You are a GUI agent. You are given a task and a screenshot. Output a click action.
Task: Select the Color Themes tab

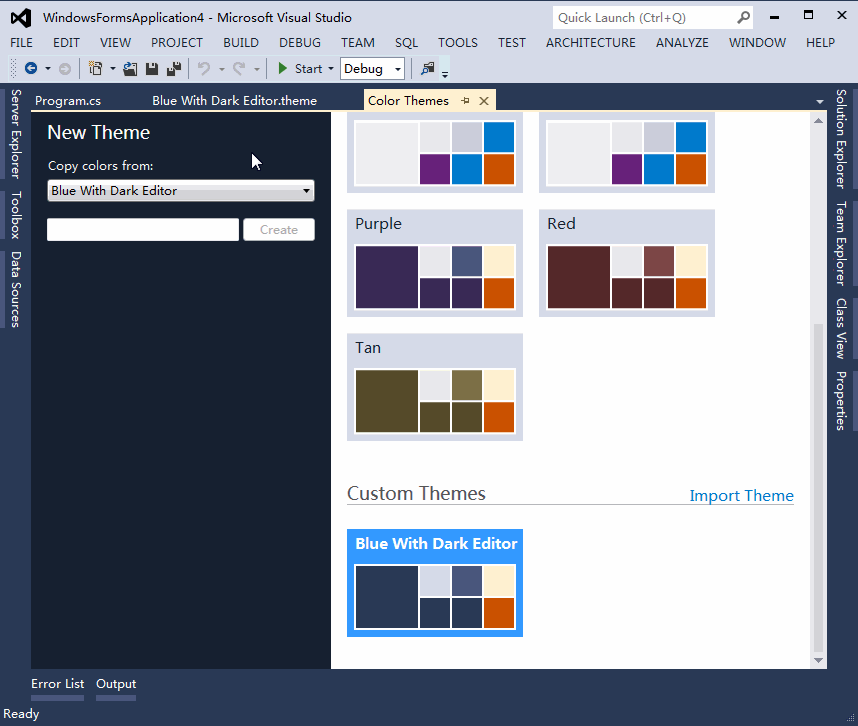click(x=408, y=101)
